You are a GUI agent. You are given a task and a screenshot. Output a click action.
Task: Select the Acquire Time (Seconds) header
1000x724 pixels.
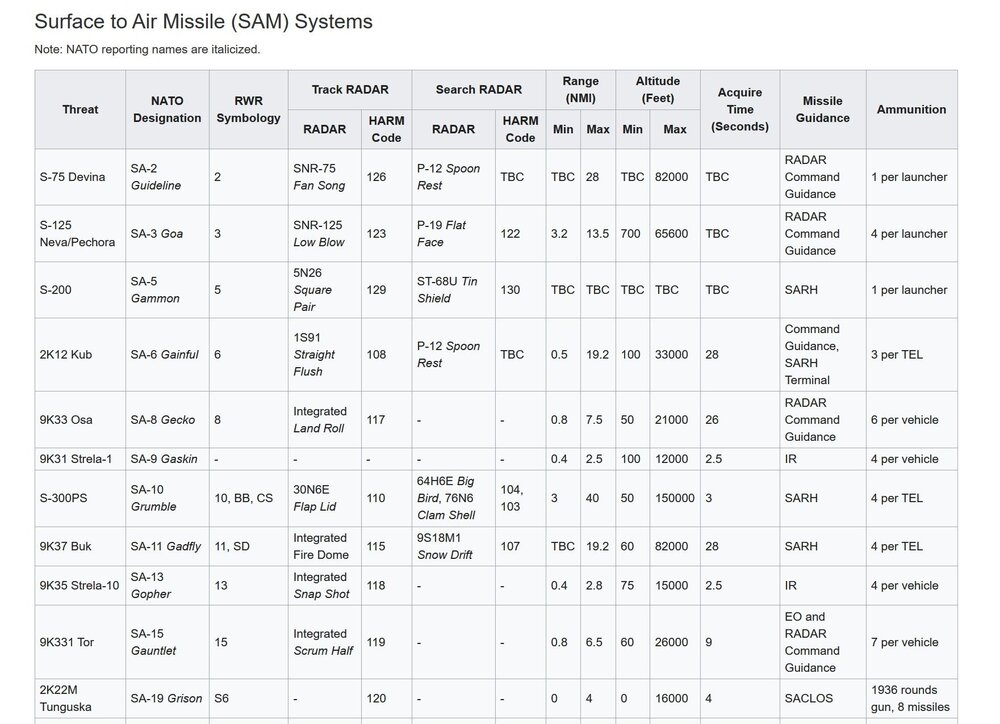(740, 109)
